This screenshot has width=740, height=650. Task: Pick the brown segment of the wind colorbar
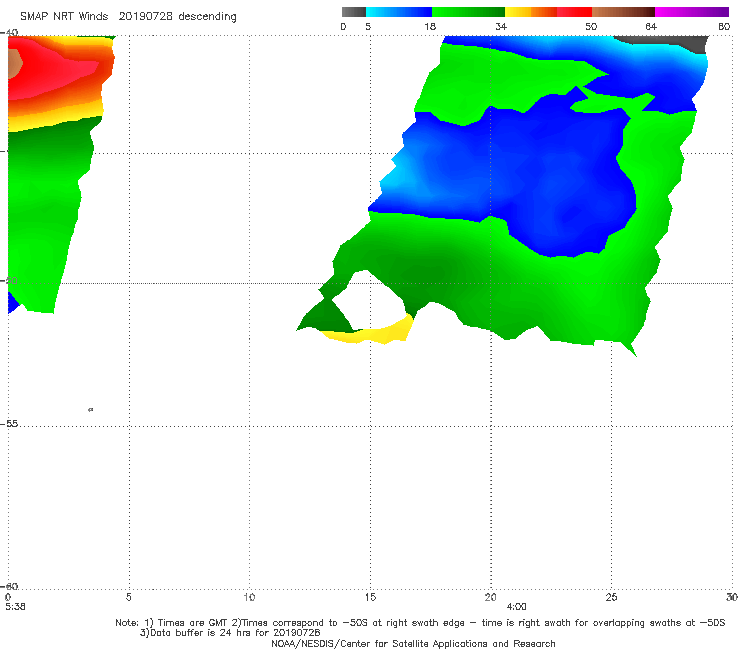pos(623,12)
